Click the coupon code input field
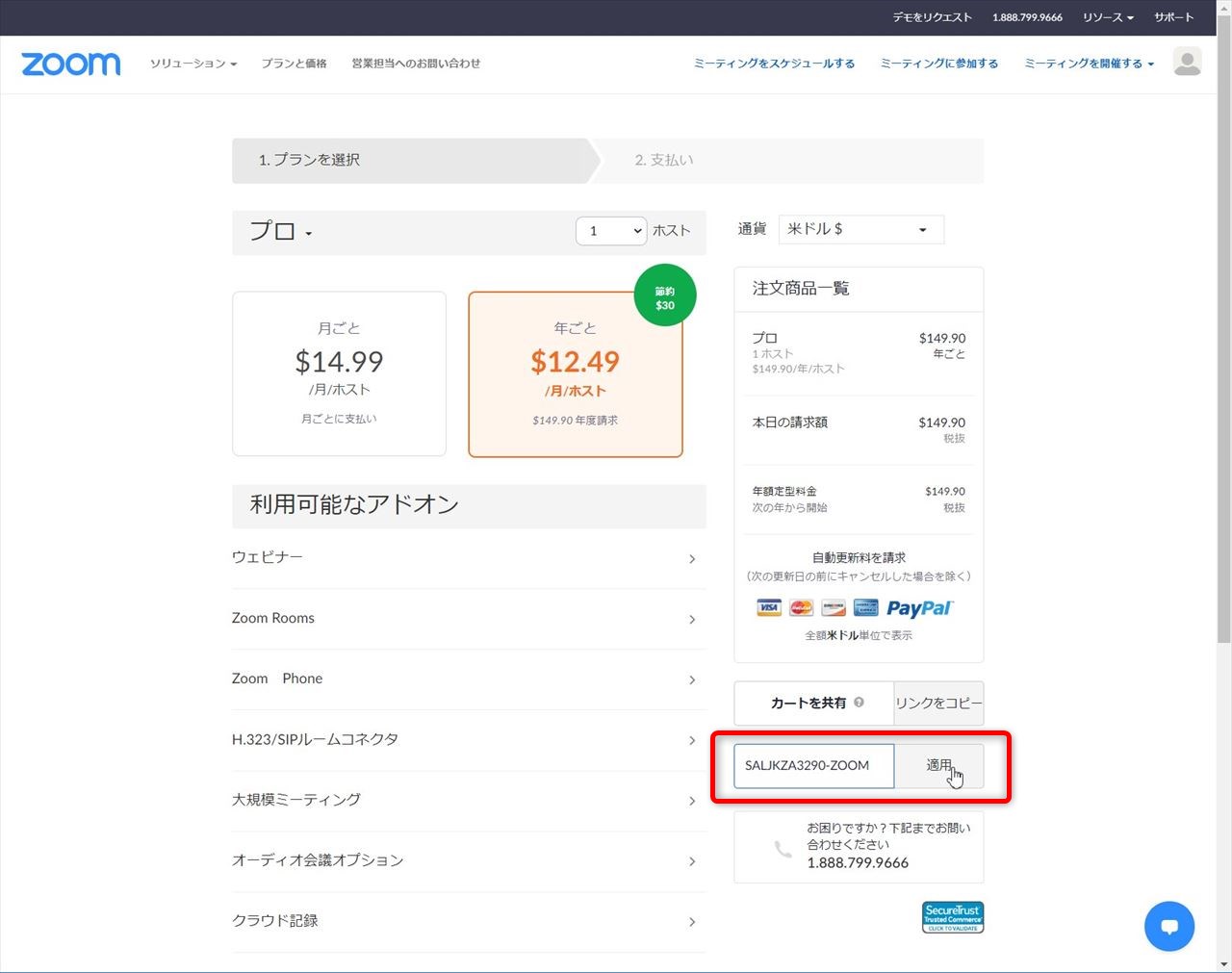 (814, 765)
